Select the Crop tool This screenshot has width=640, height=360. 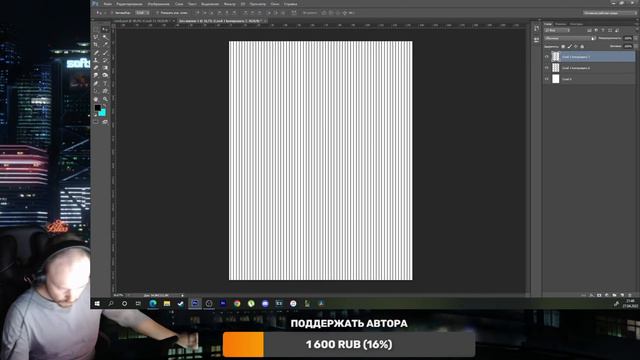95,44
